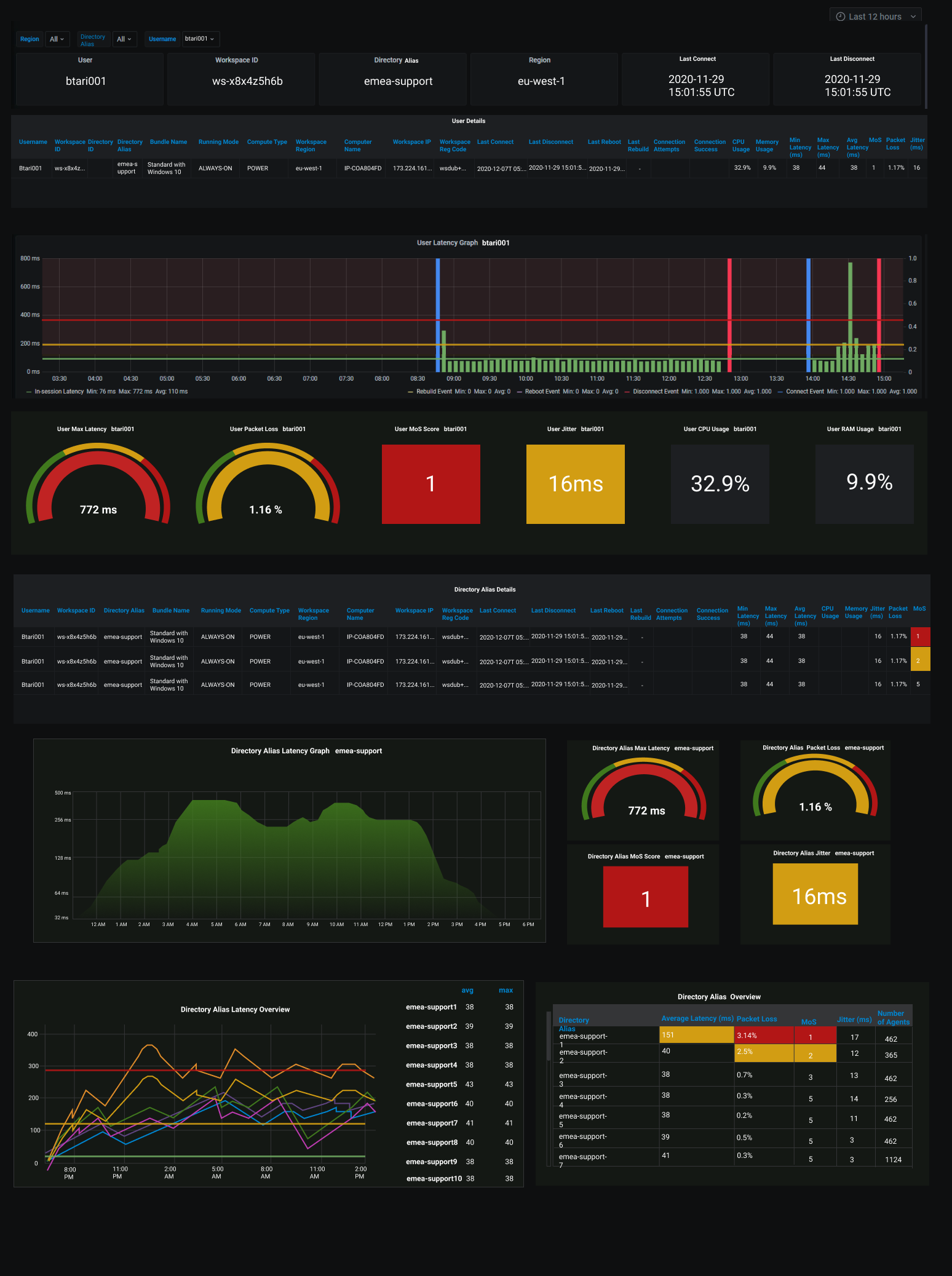Click the red MoS cell showing 1 in Directory Alias Details
952x1276 pixels.
tap(921, 636)
